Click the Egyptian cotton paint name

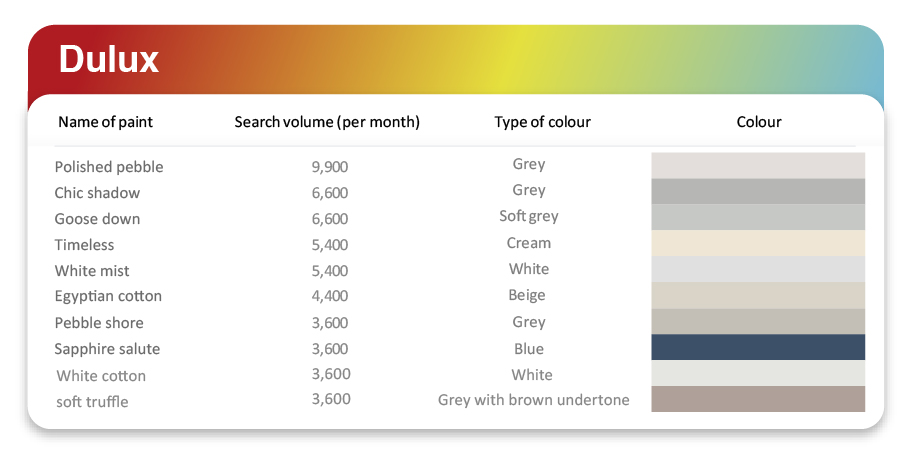[108, 296]
